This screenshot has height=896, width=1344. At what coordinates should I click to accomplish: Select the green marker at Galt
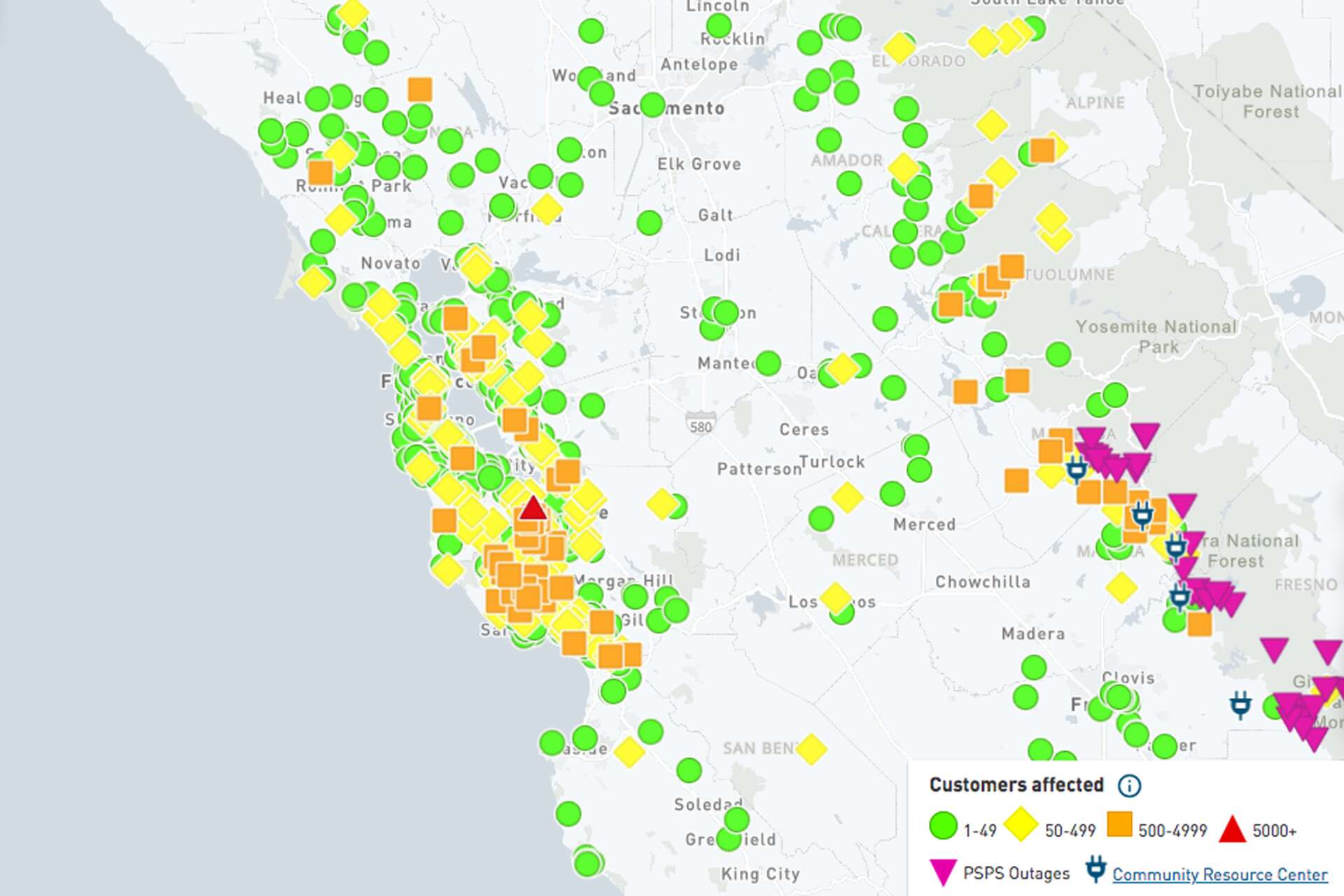[650, 223]
